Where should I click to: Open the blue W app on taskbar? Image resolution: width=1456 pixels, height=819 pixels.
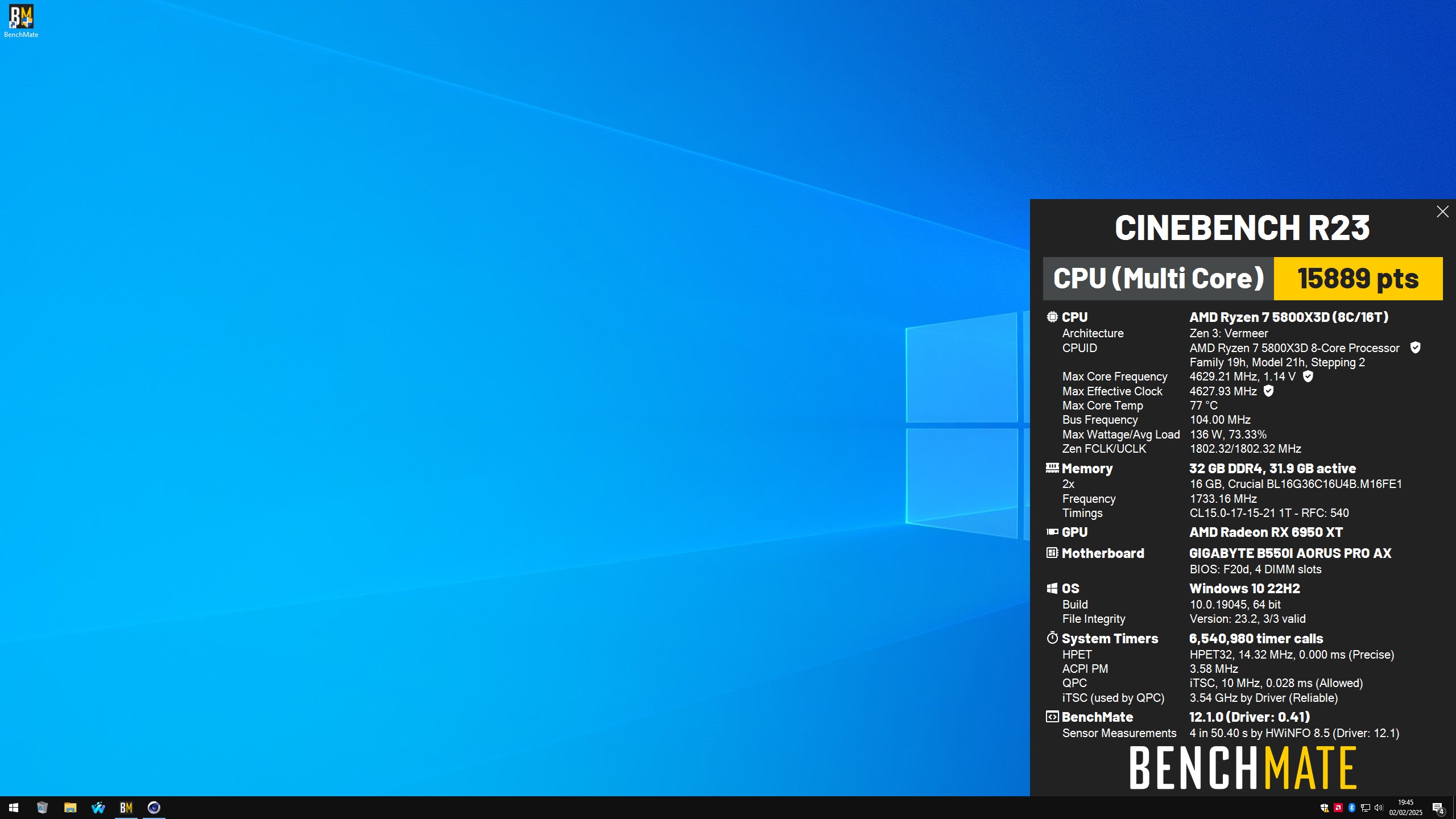98,808
